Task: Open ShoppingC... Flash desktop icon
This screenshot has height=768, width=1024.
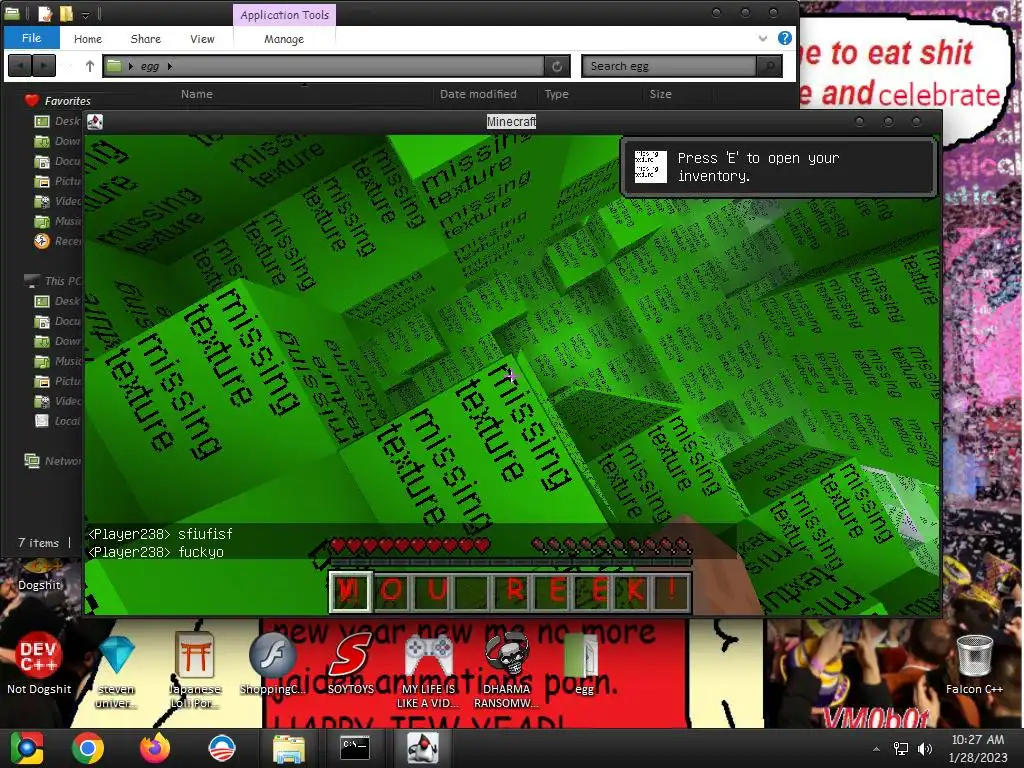Action: tap(272, 664)
